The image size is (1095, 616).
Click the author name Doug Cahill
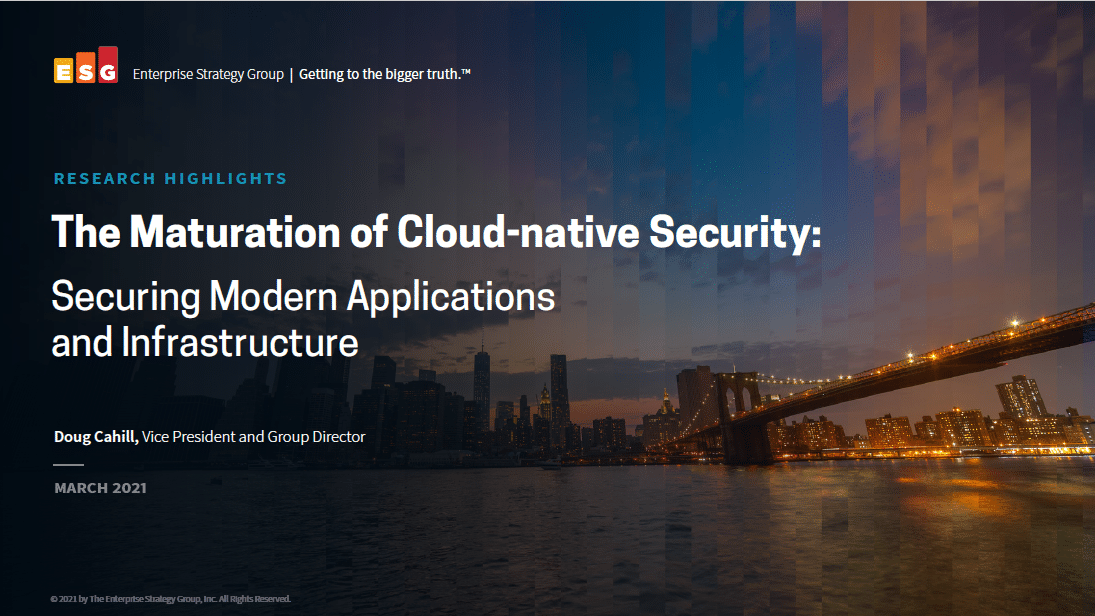pos(96,437)
